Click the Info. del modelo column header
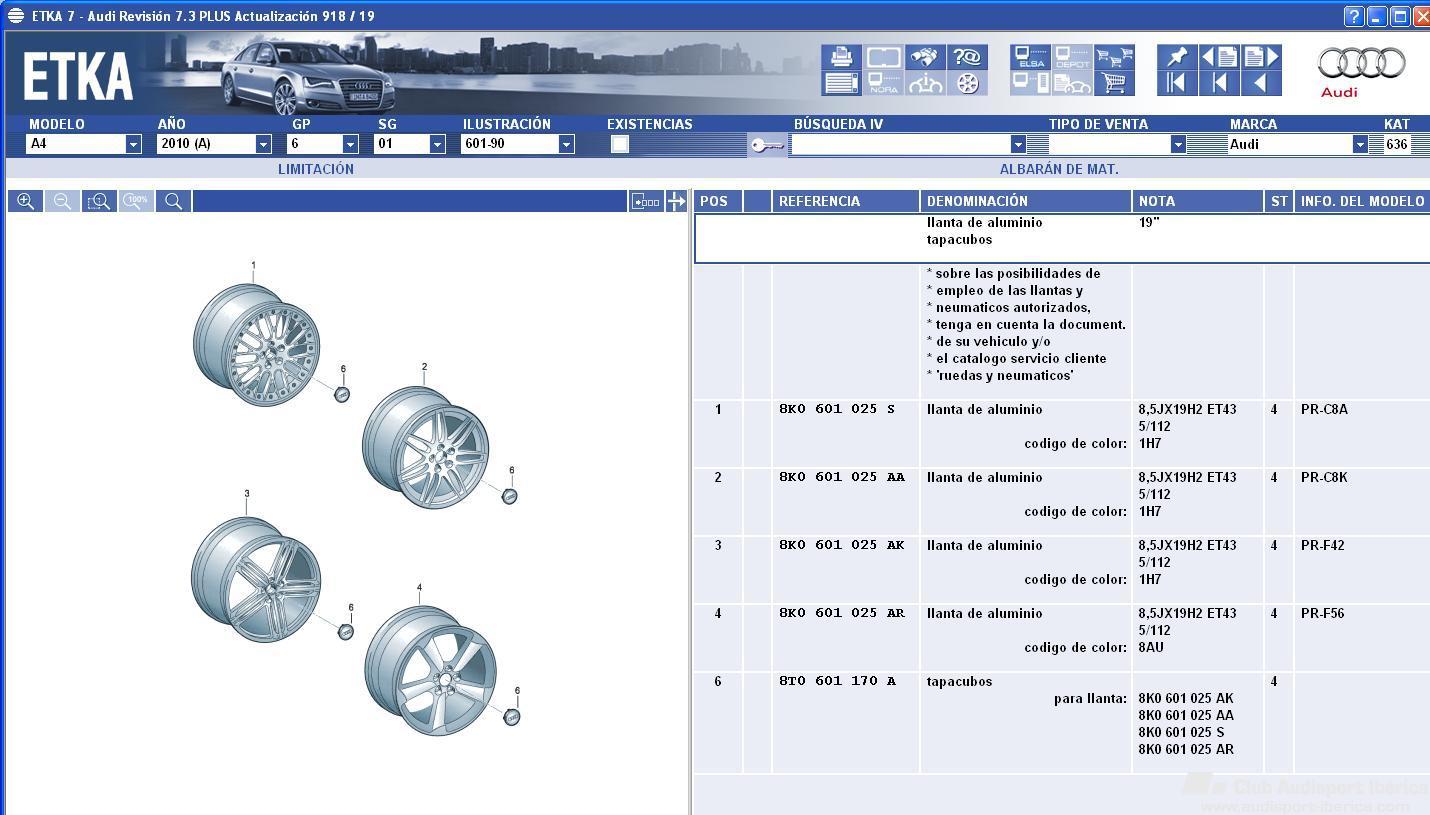Screen dimensions: 1430x815 [1362, 201]
